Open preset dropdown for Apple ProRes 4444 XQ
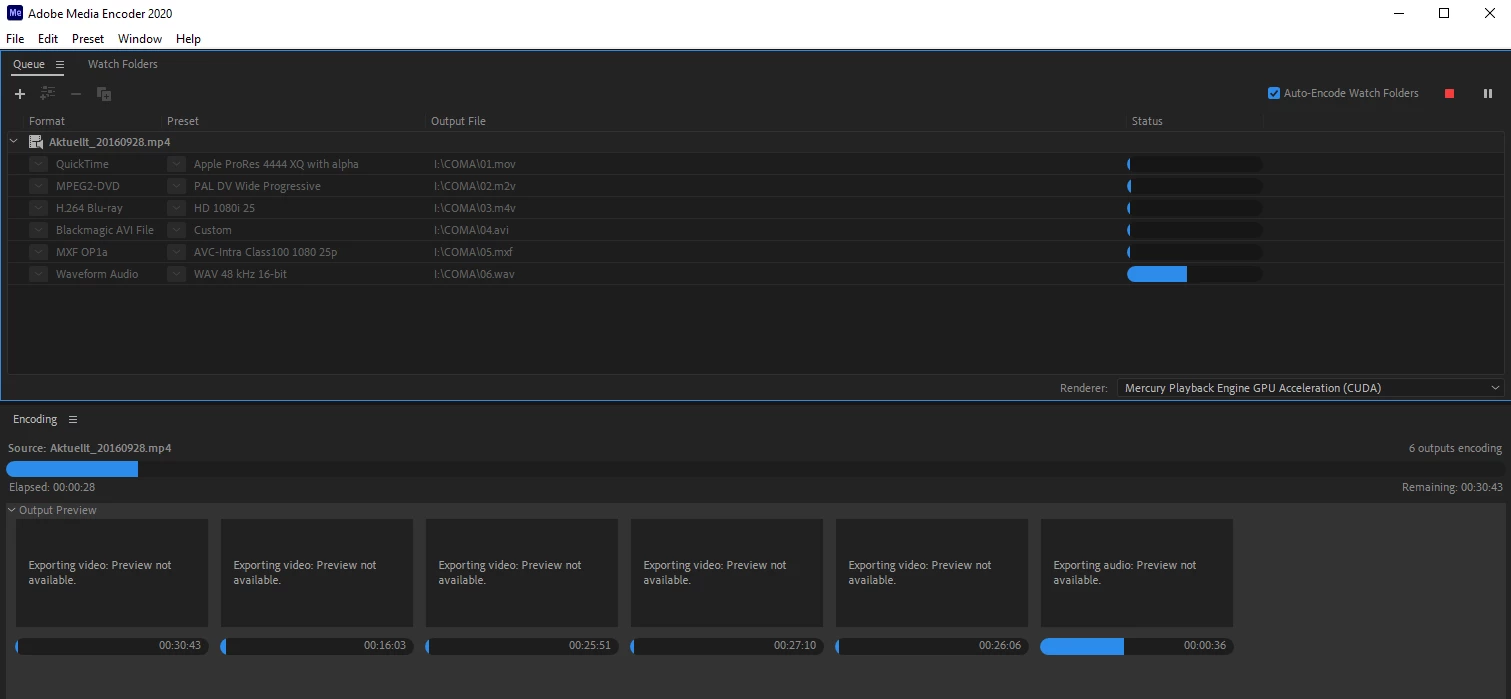The width and height of the screenshot is (1511, 699). (176, 164)
